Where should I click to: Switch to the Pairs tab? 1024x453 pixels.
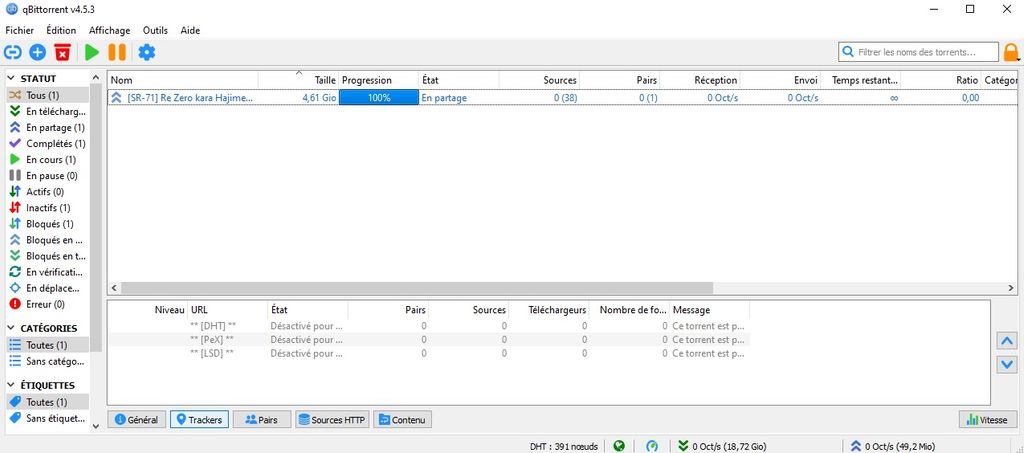(261, 420)
